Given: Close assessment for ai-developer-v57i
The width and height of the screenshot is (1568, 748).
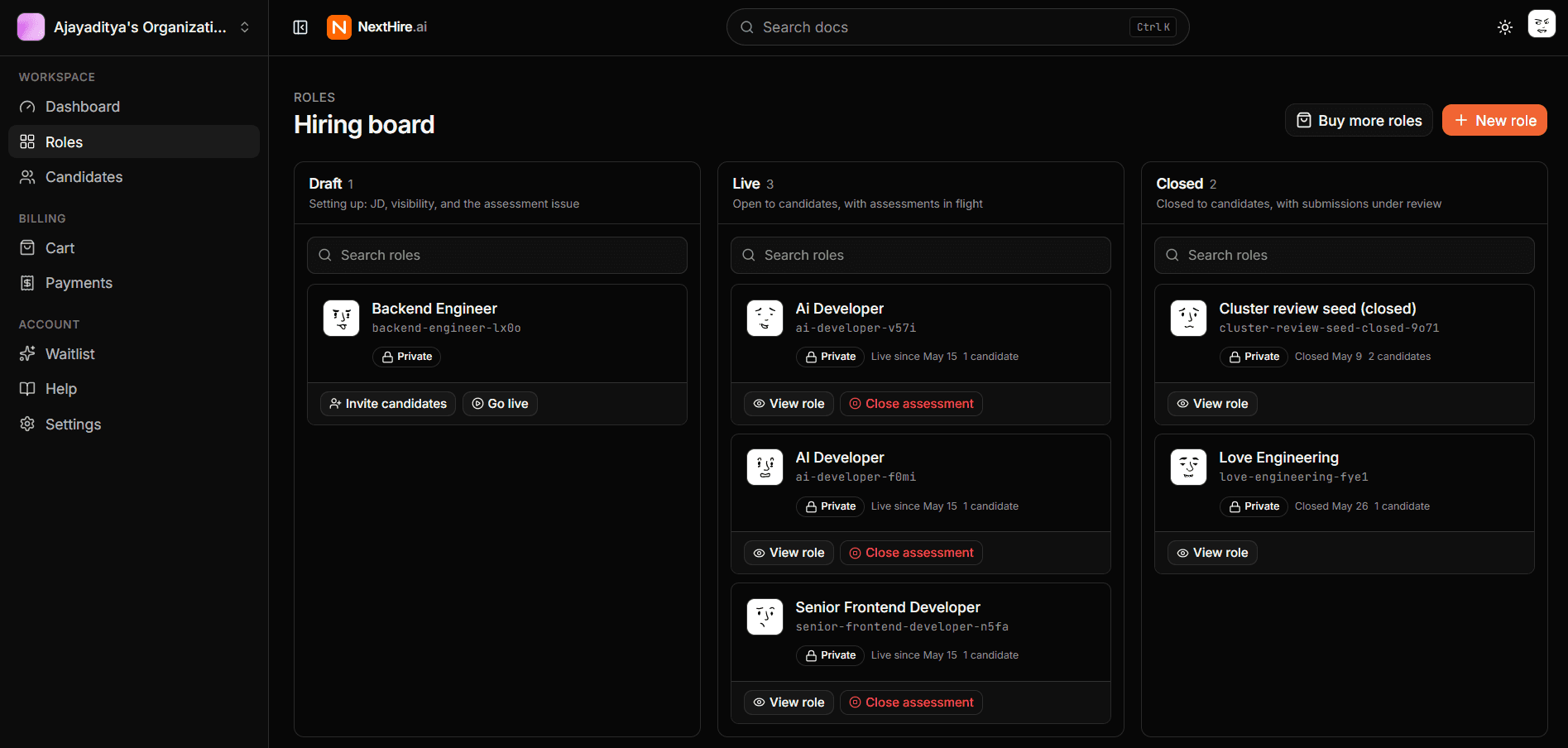Looking at the screenshot, I should pos(911,404).
